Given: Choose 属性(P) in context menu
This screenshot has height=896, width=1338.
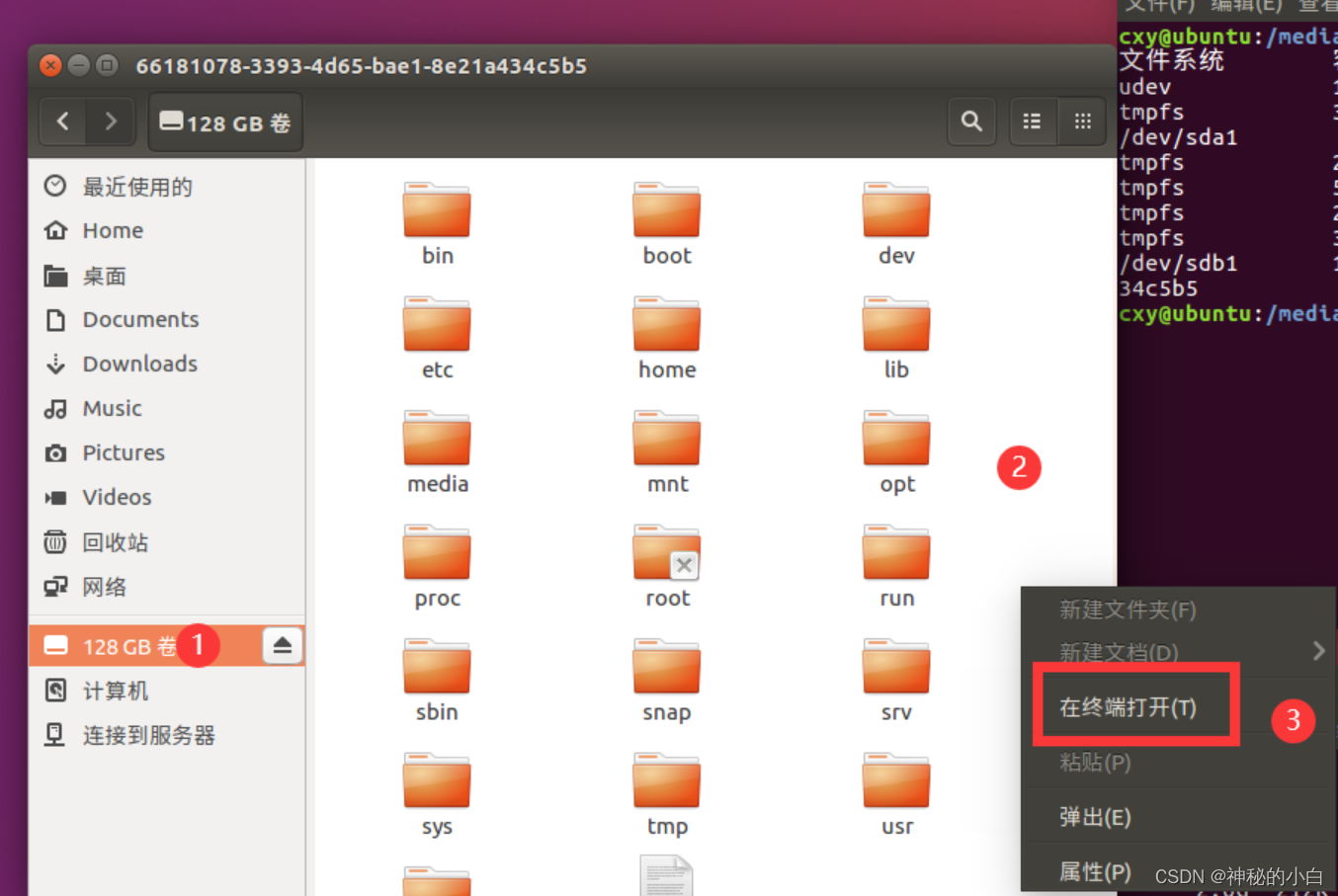Looking at the screenshot, I should click(x=1095, y=871).
